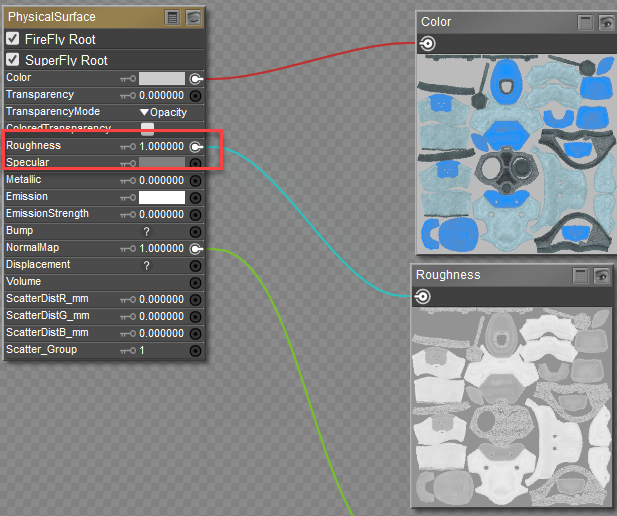The width and height of the screenshot is (617, 516).
Task: Click the NormalMap row connected plug
Action: click(x=196, y=249)
